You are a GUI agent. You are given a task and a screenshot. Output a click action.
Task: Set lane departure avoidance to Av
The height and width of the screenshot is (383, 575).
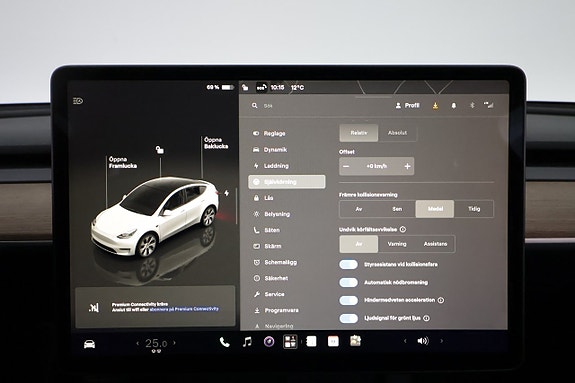tap(359, 244)
